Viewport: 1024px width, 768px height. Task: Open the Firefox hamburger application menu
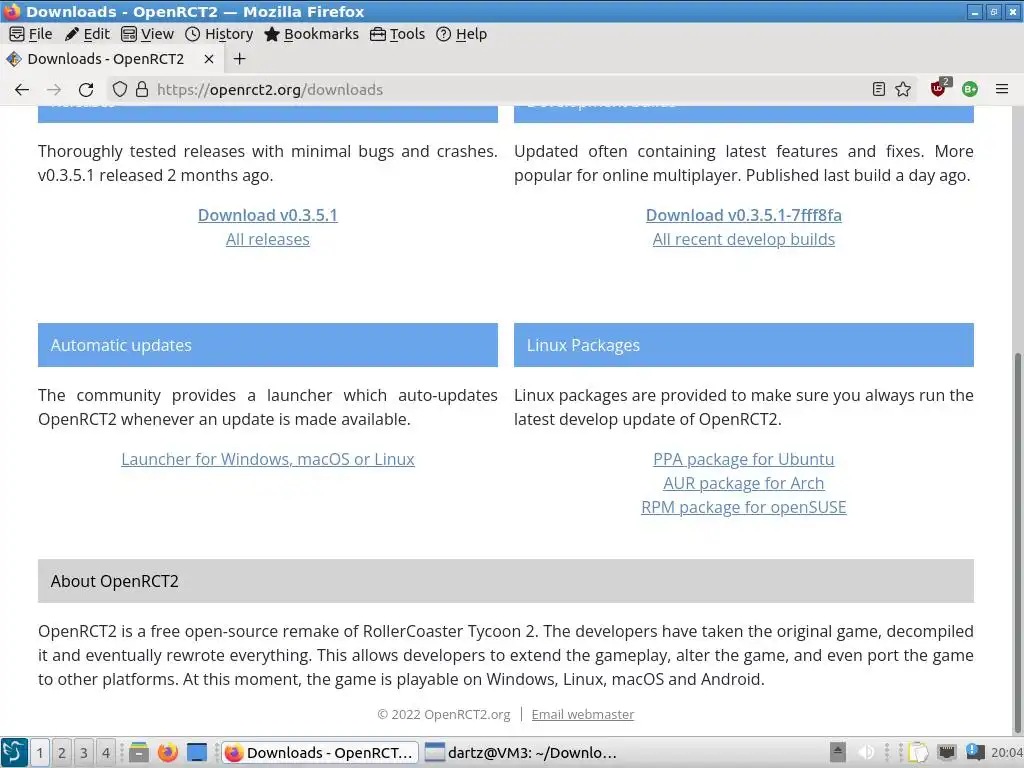coord(1002,89)
